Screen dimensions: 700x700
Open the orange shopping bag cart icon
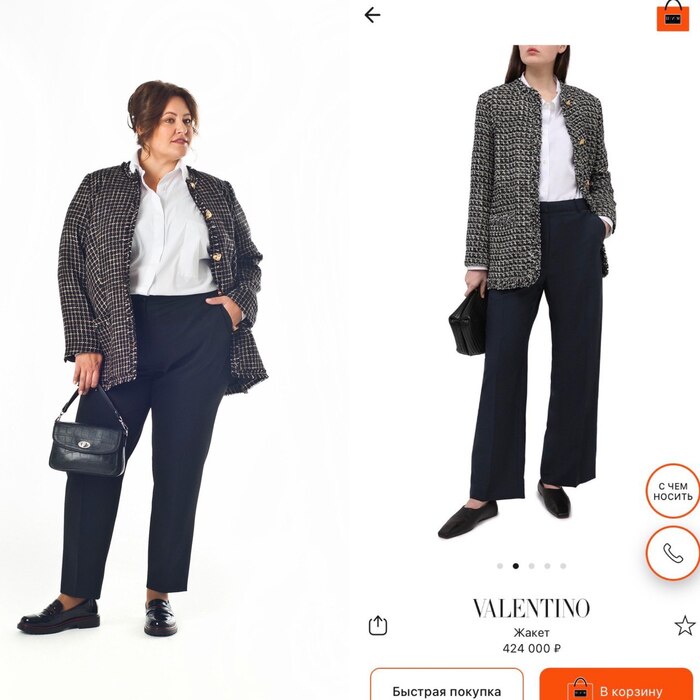(x=673, y=16)
